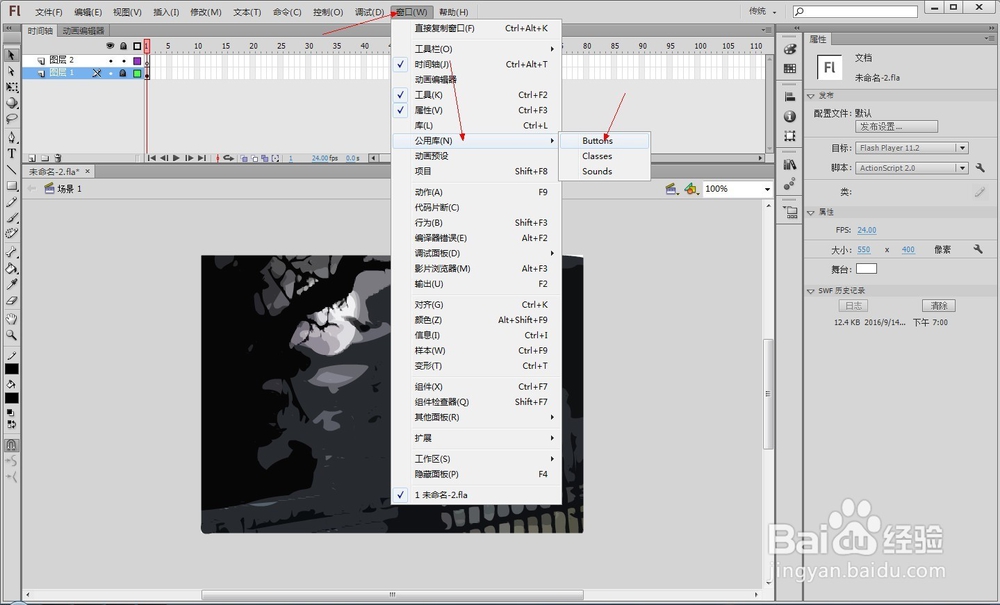Select the Text tool
1000x605 pixels.
(x=11, y=153)
